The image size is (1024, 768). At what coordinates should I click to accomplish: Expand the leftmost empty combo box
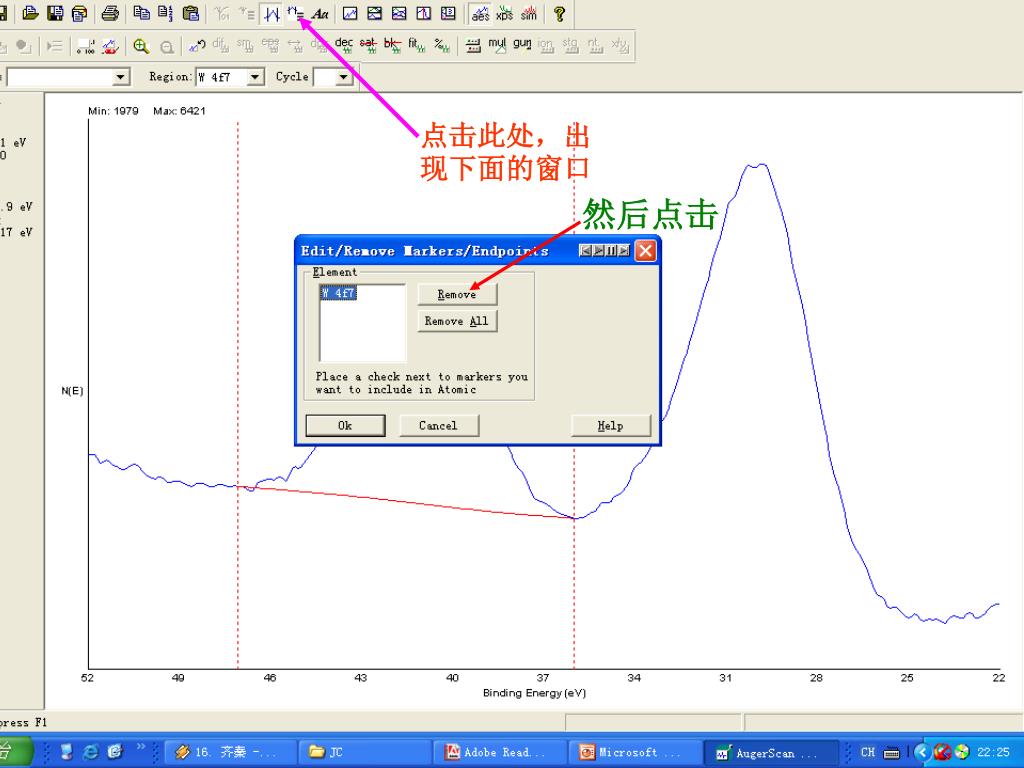point(122,77)
